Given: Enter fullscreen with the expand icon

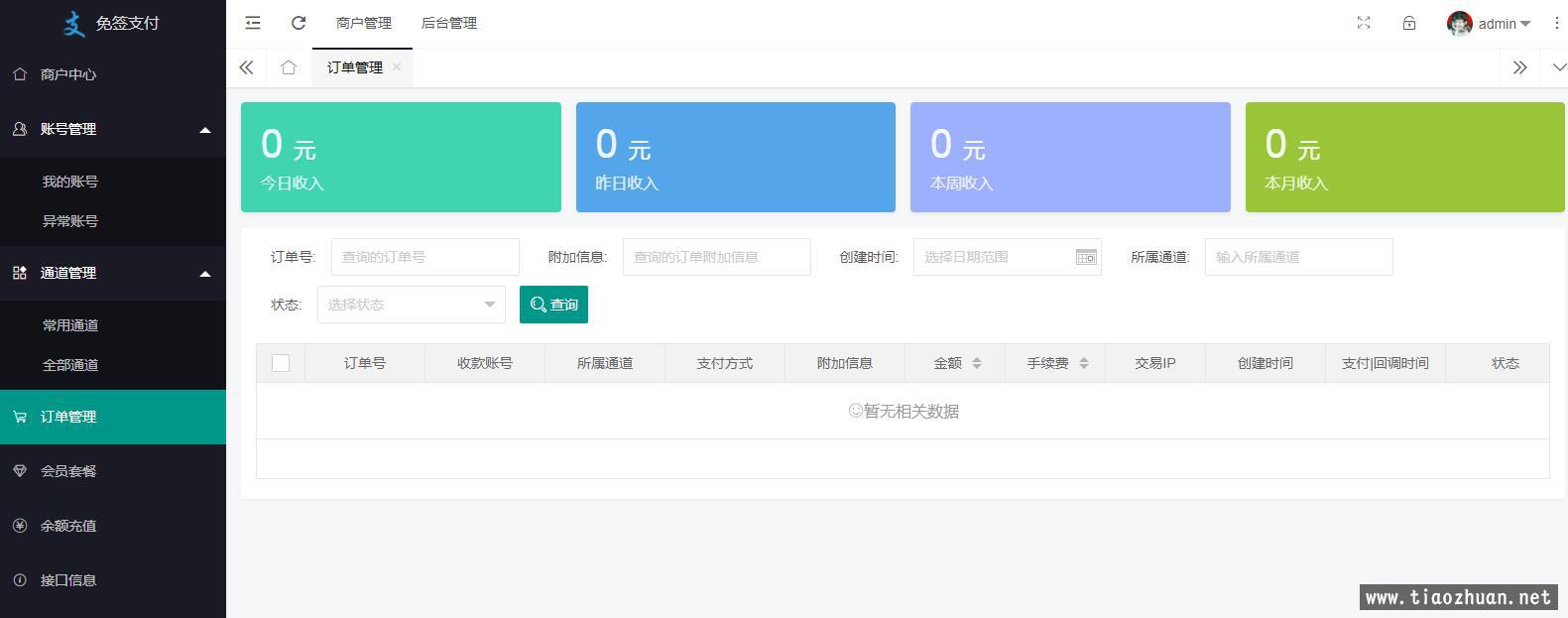Looking at the screenshot, I should pos(1364,23).
